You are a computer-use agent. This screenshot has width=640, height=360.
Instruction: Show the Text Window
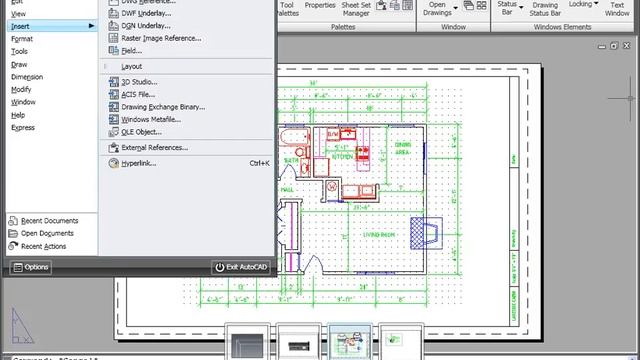[617, 9]
